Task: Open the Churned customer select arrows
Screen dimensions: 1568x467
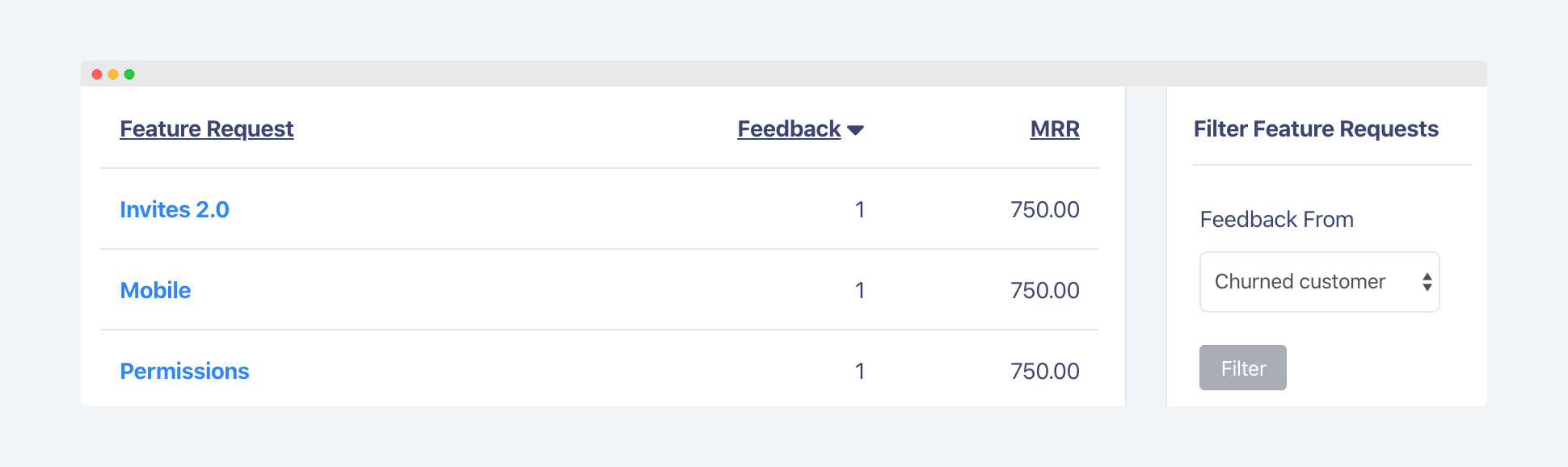Action: click(1427, 282)
